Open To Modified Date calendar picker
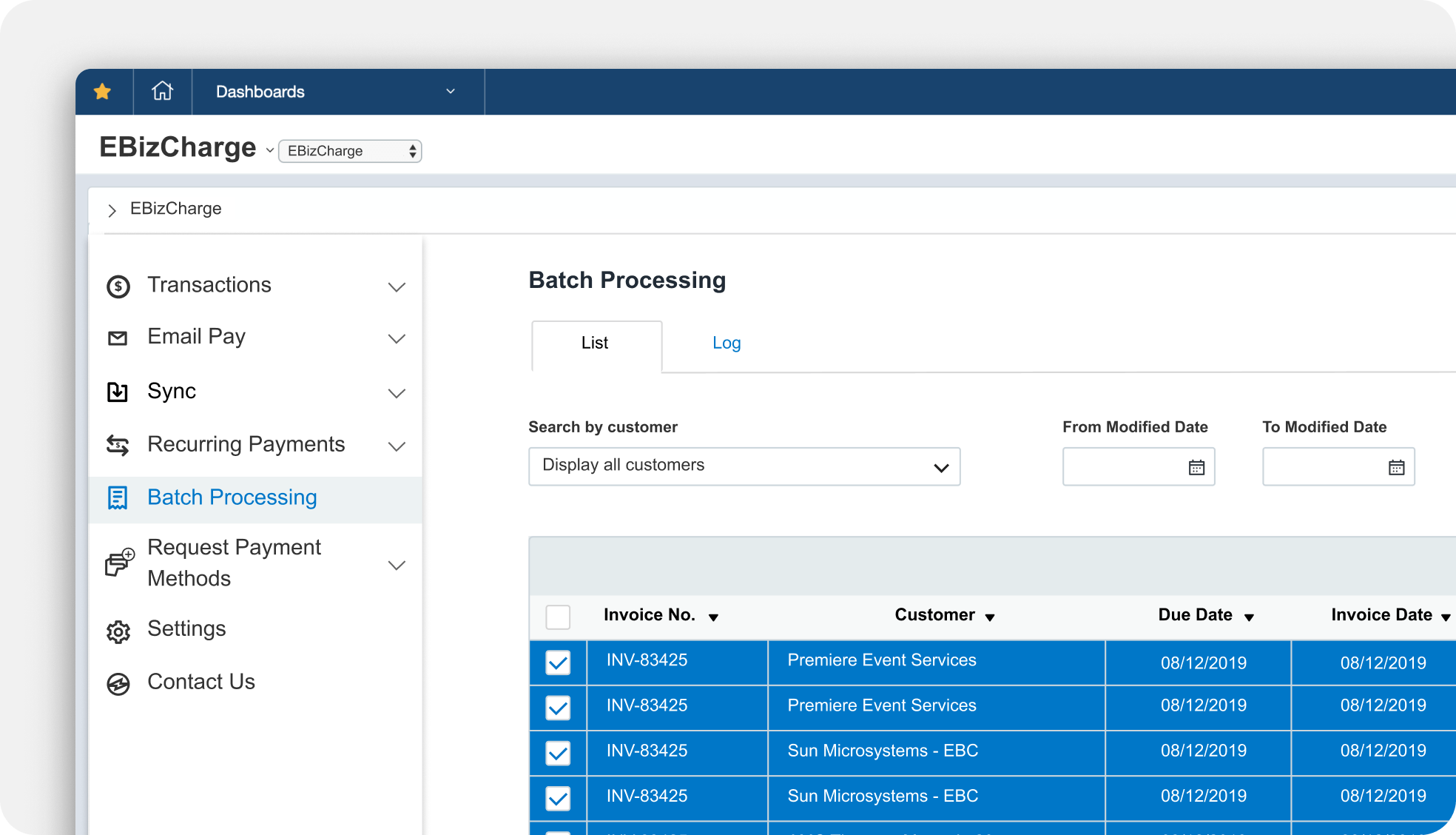This screenshot has height=835, width=1456. pos(1396,467)
